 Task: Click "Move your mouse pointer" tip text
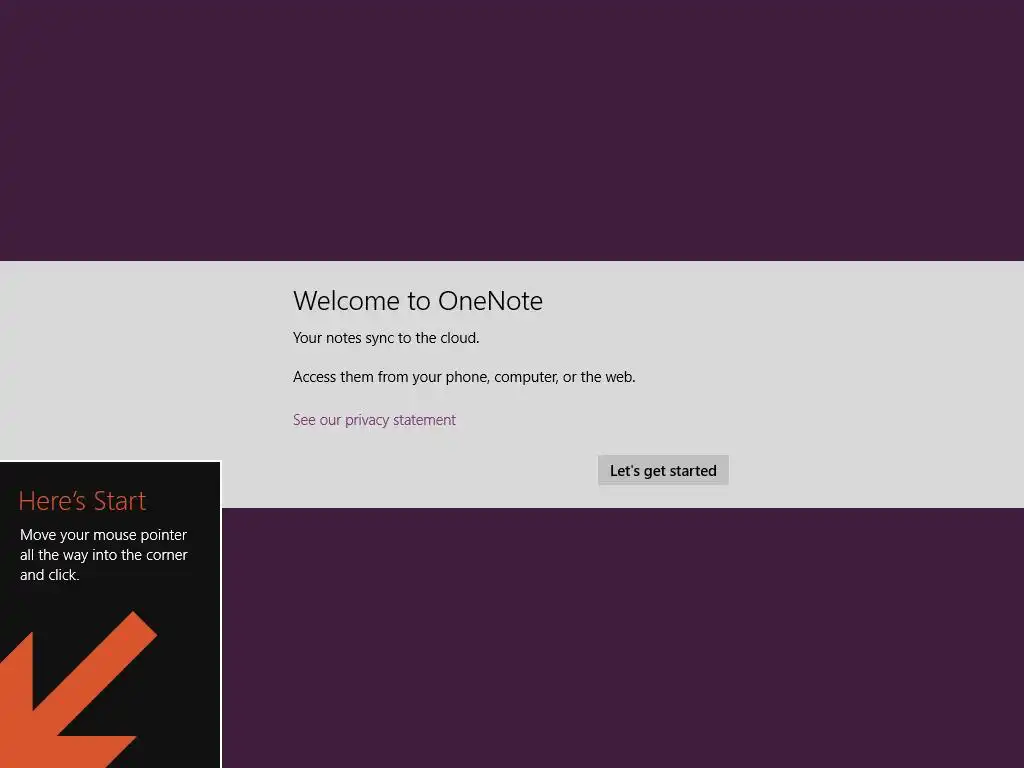point(104,554)
